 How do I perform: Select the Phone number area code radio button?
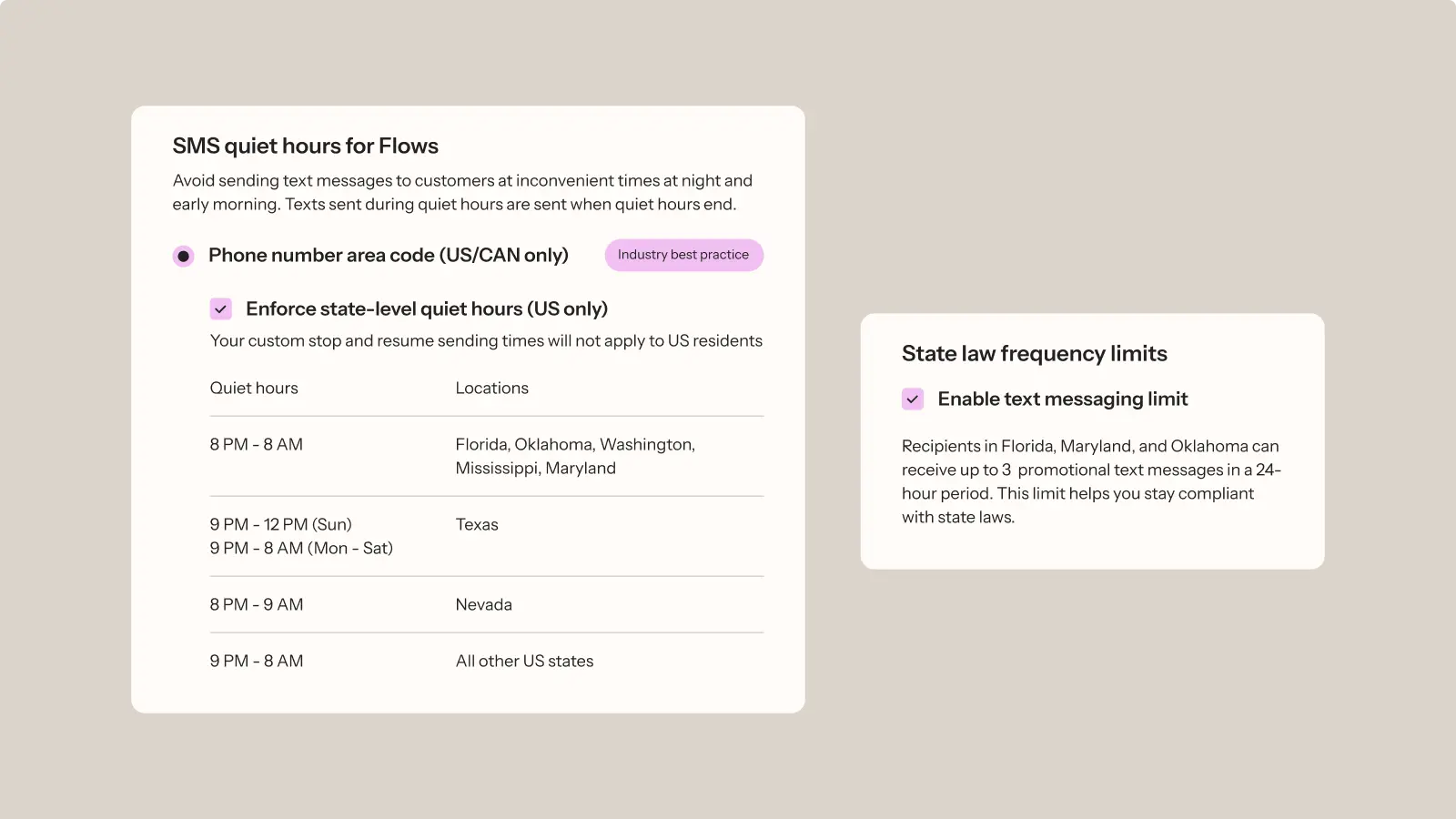point(184,257)
